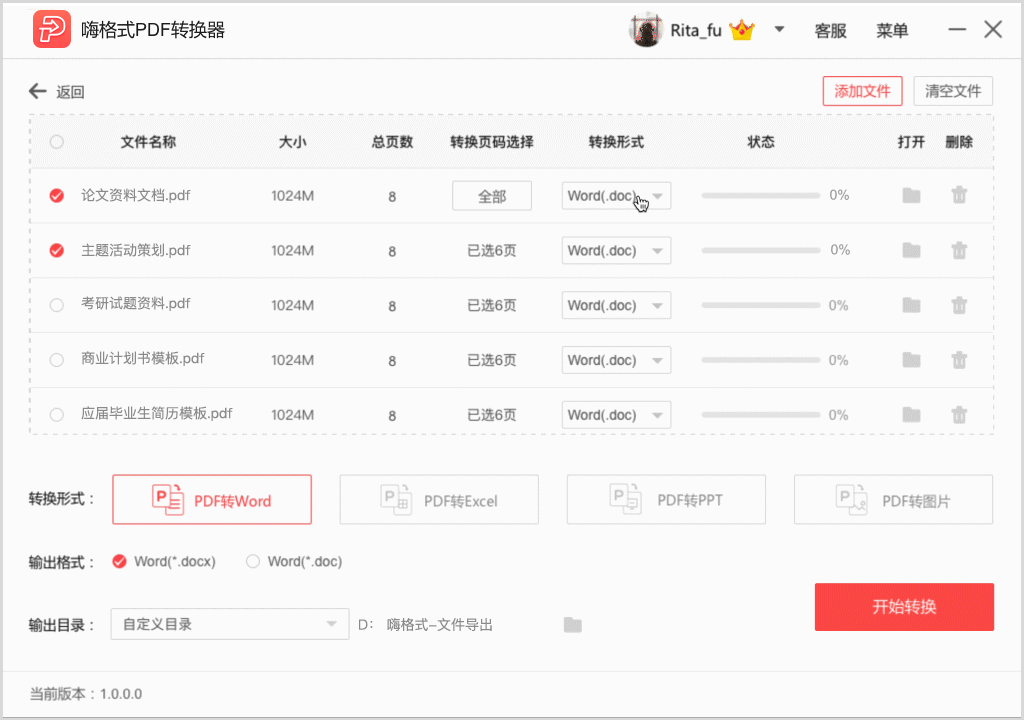Open folder icon for 考研试题资料.pdf row
The image size is (1024, 720).
tap(911, 305)
